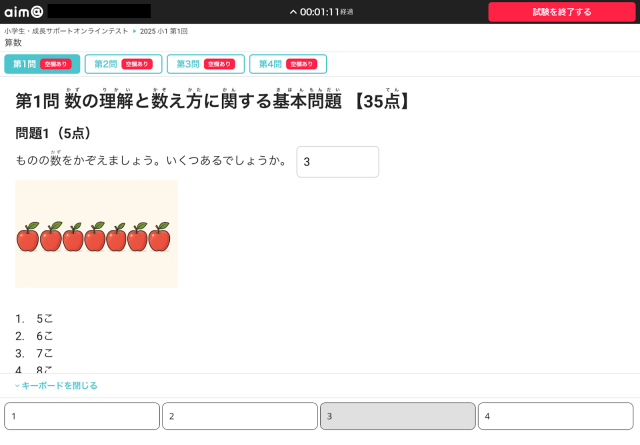This screenshot has width=640, height=445.
Task: Select the 第4問 tab
Action: [287, 64]
